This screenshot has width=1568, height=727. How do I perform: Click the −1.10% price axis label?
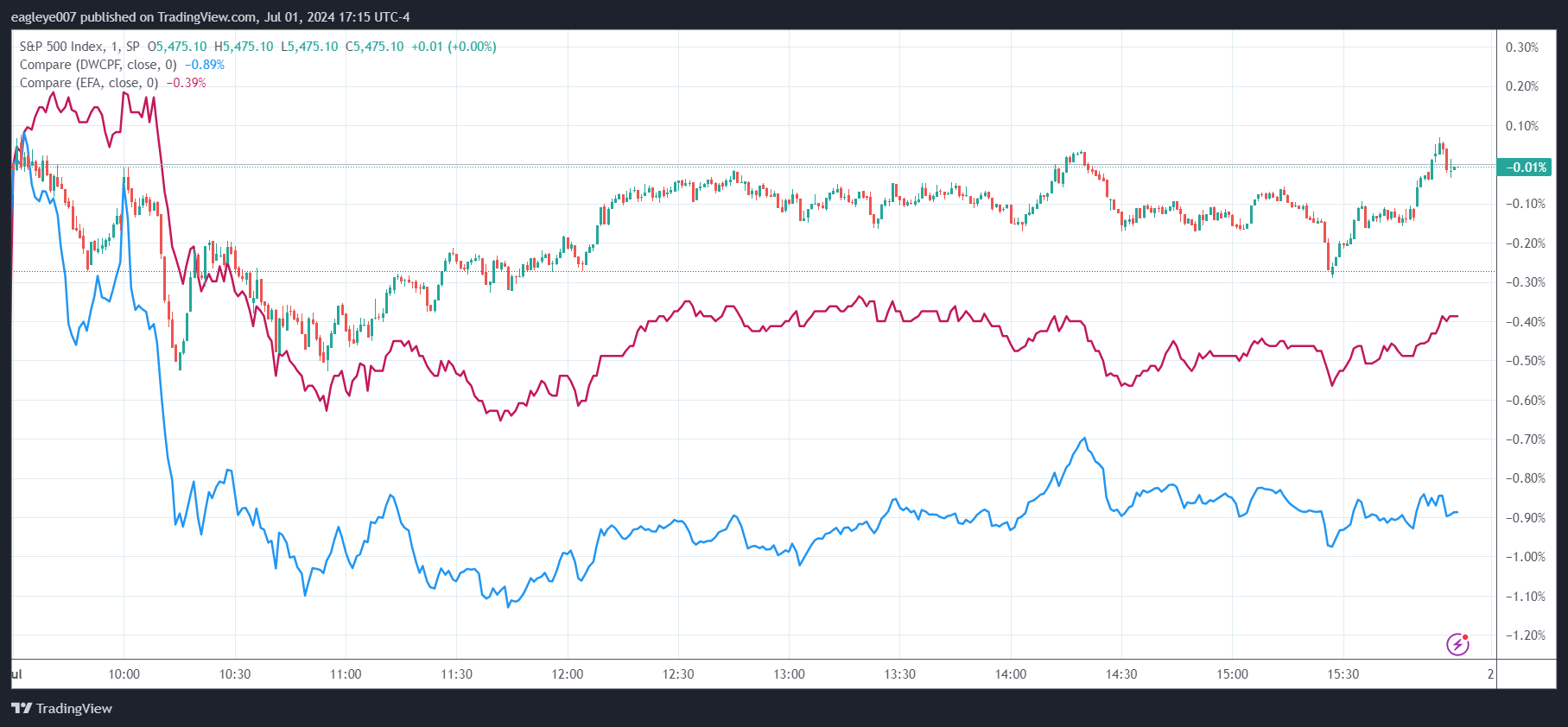tap(1526, 597)
